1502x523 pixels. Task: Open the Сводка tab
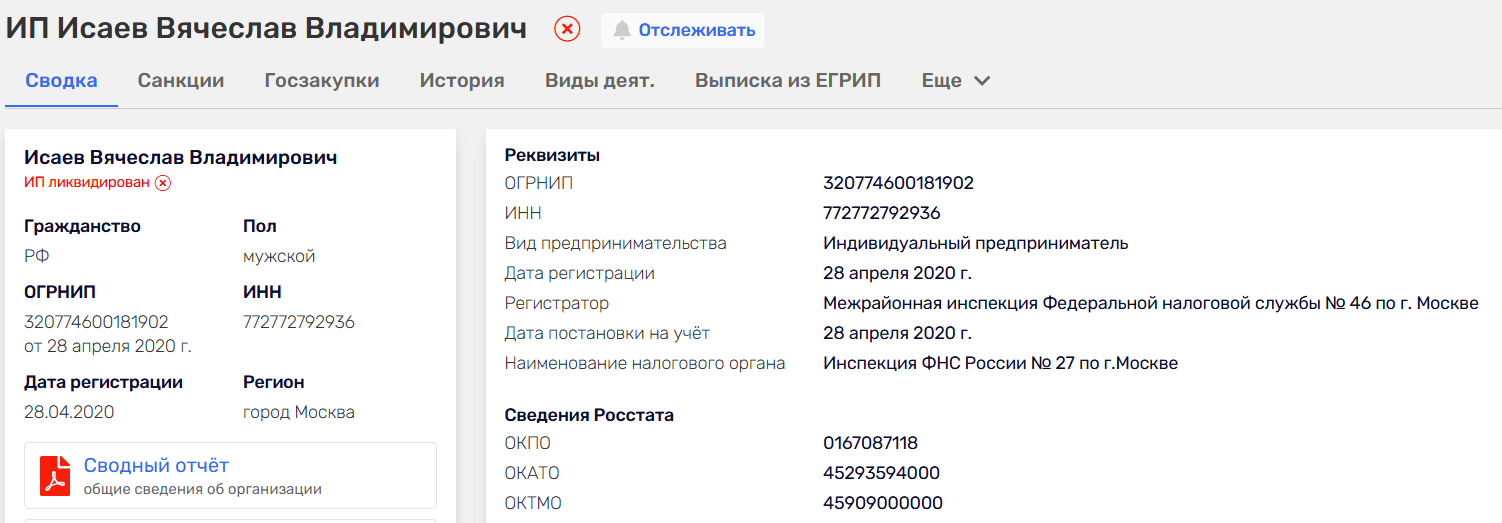(61, 81)
